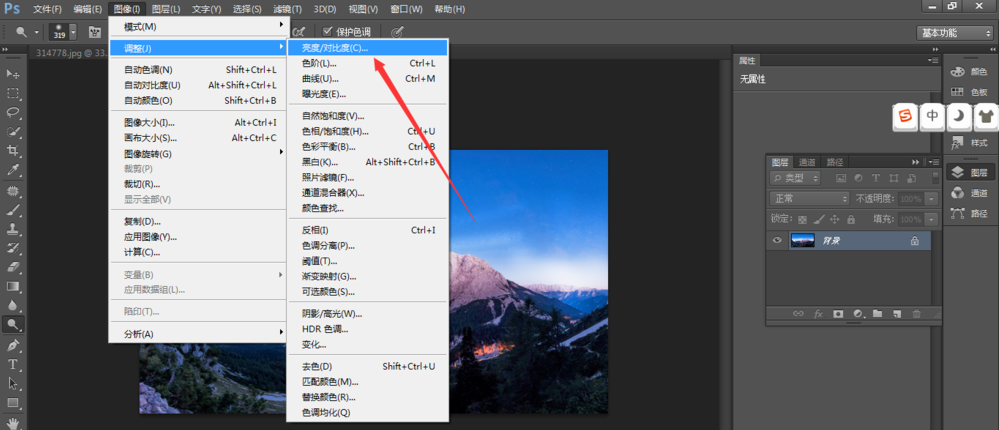
Task: Toggle the 保护色调 checkbox
Action: click(328, 31)
